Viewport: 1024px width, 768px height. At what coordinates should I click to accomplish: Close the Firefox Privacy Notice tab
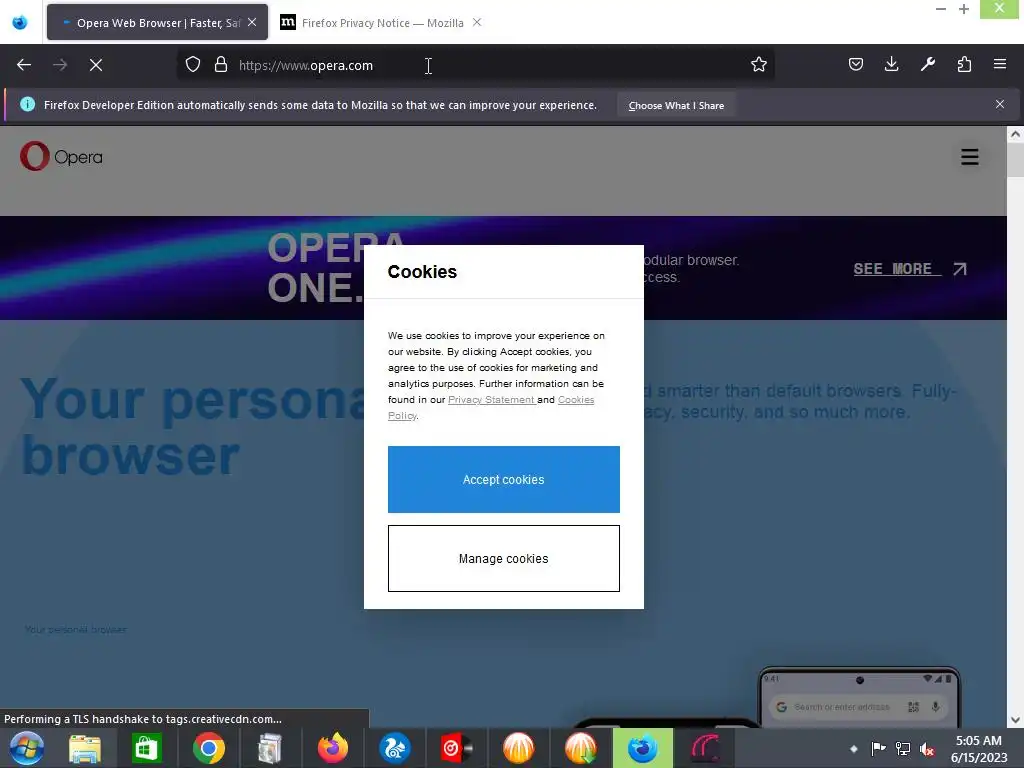coord(477,22)
